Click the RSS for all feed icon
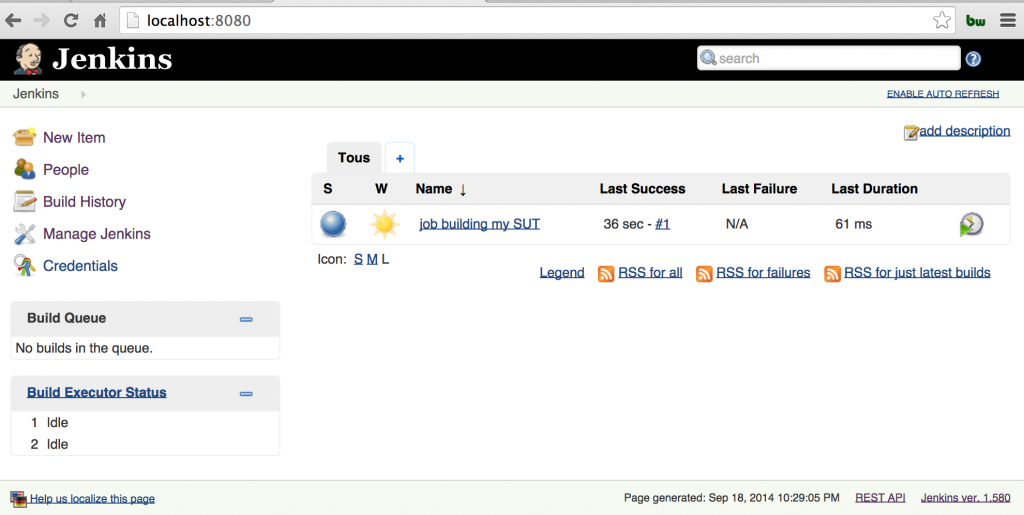This screenshot has height=515, width=1024. coord(606,273)
